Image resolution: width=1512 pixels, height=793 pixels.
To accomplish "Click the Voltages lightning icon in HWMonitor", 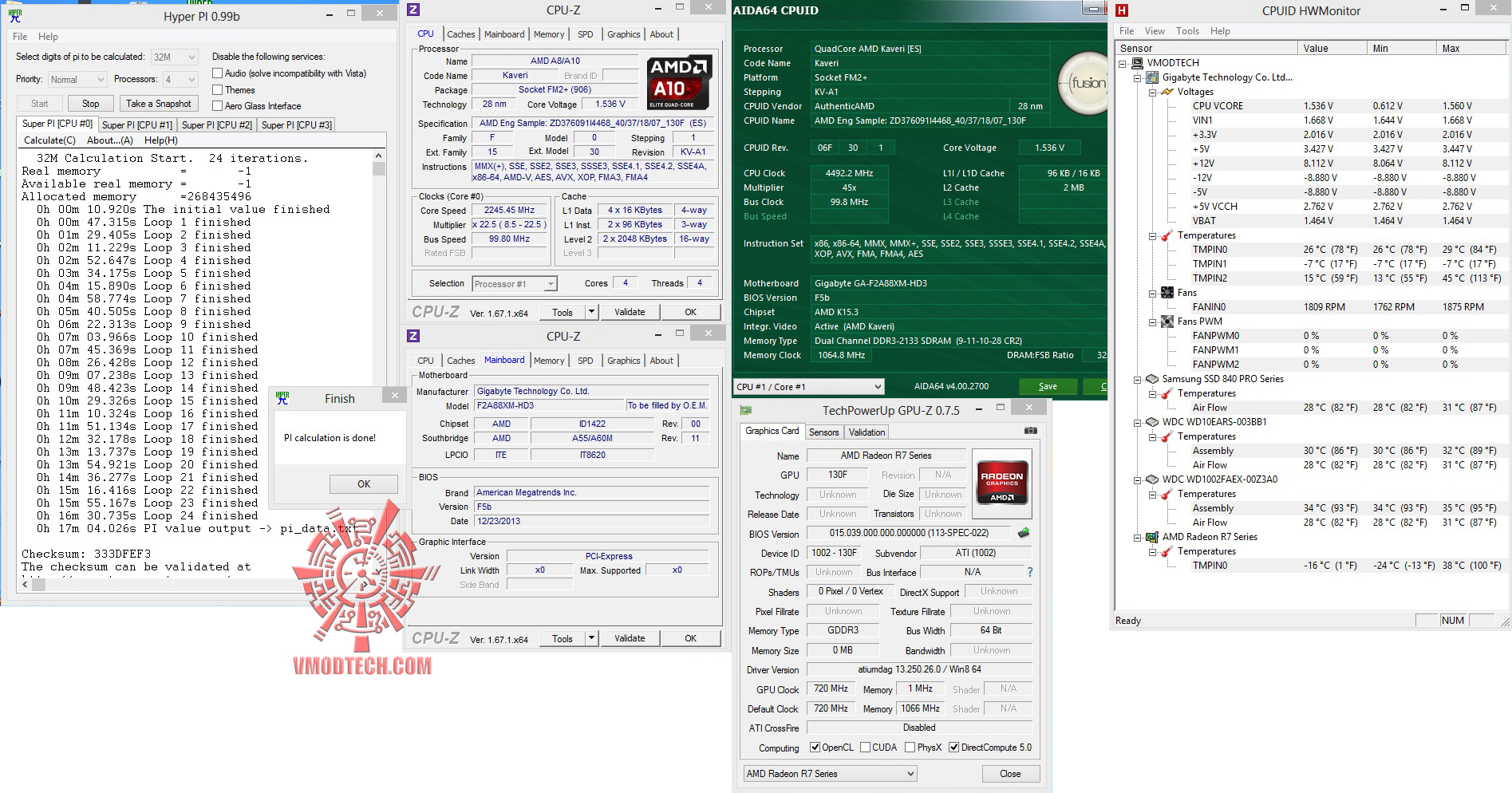I will pyautogui.click(x=1167, y=92).
